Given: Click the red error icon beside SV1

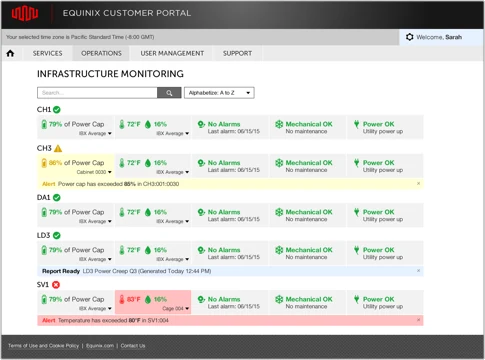Looking at the screenshot, I should click(56, 285).
